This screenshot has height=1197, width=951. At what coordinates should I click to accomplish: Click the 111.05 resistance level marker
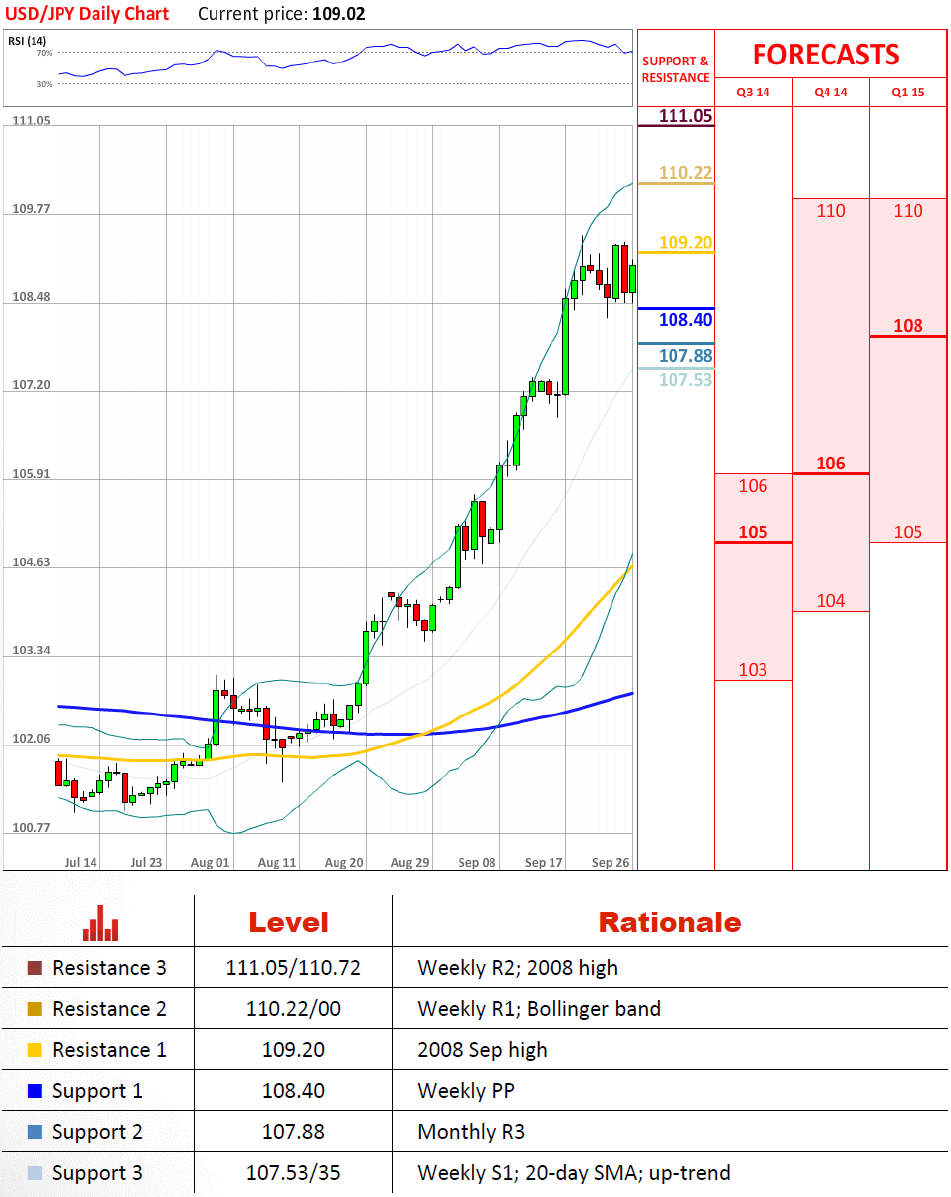(685, 116)
